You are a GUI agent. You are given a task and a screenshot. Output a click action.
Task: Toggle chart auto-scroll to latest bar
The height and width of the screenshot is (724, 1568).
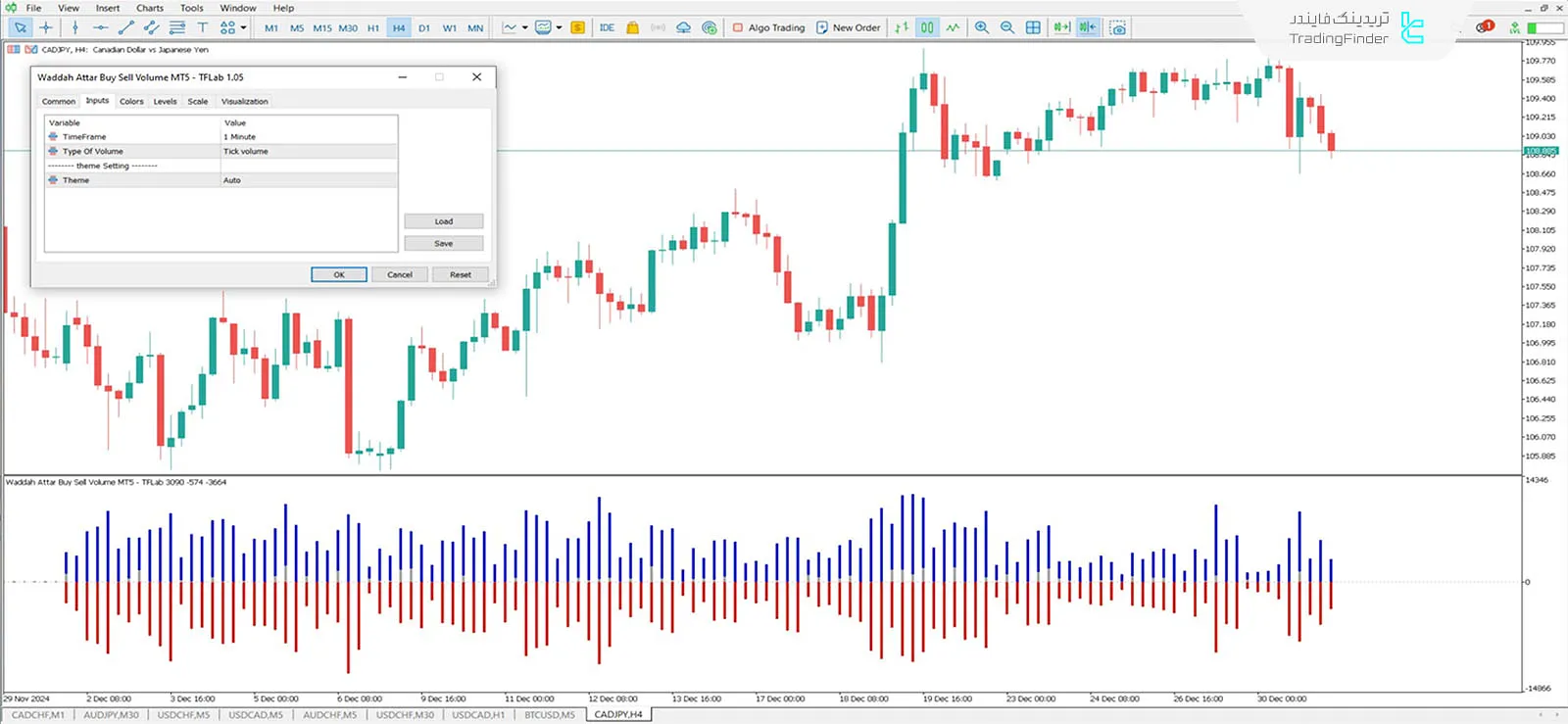(1061, 27)
